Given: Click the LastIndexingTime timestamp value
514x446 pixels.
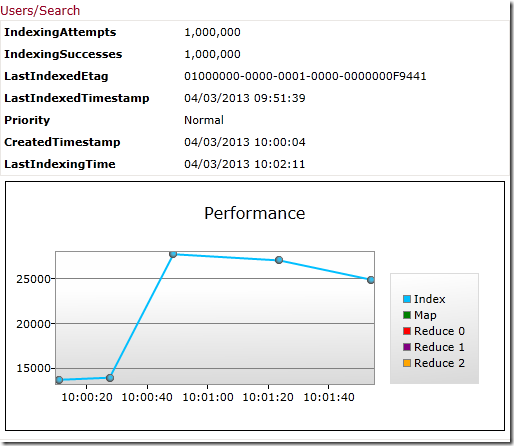Looking at the screenshot, I should (x=244, y=164).
